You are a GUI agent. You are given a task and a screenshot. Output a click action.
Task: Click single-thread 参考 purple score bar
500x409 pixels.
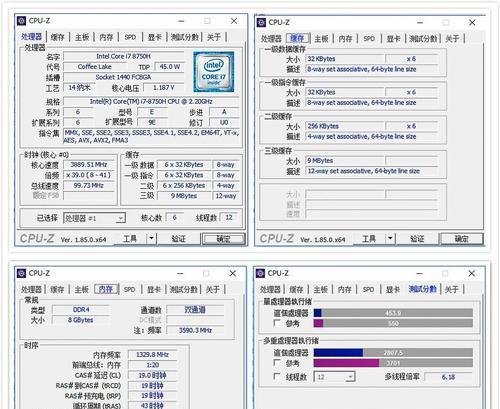coord(393,323)
